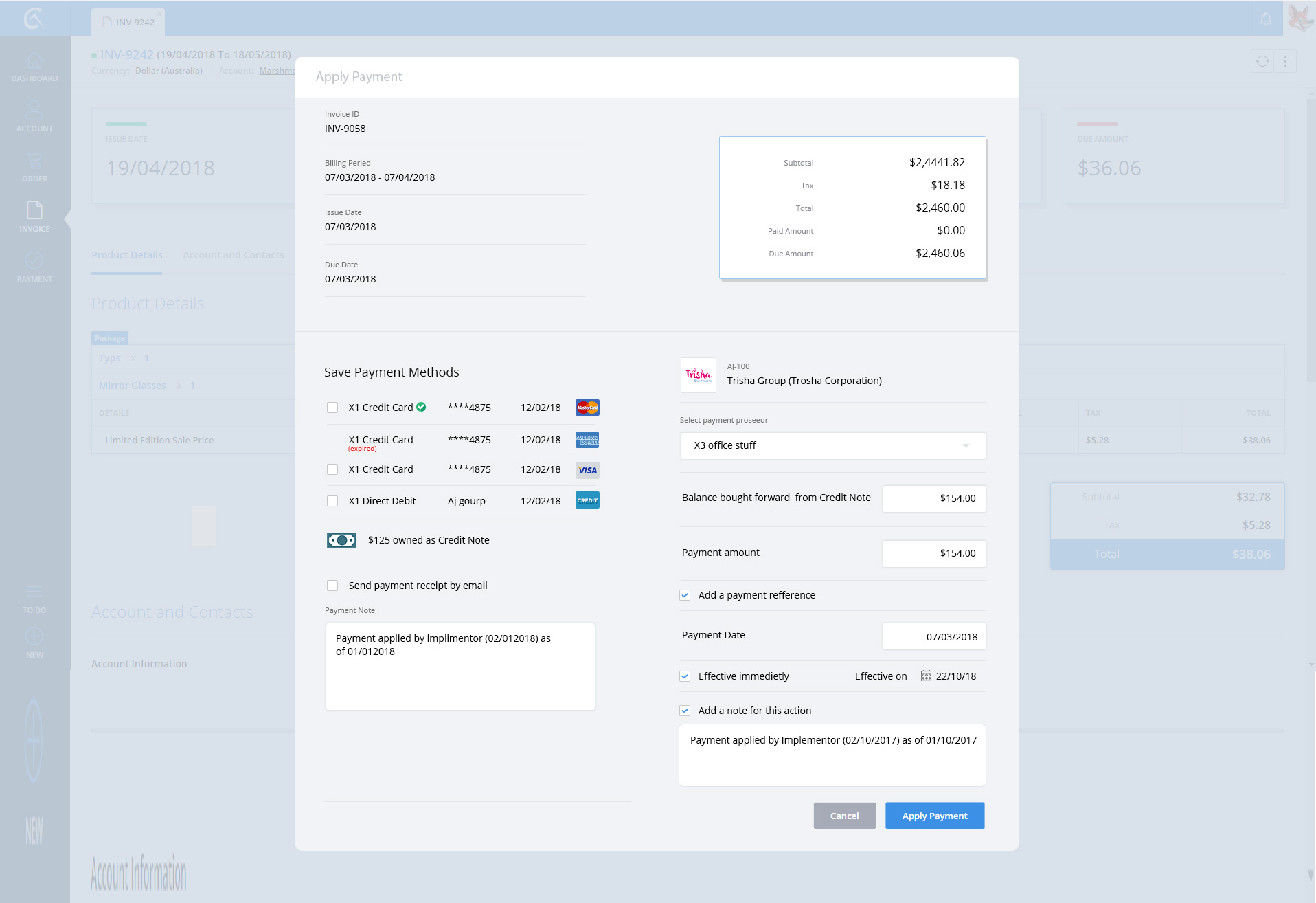
Task: Open the three-dot more options menu
Action: coord(1285,62)
